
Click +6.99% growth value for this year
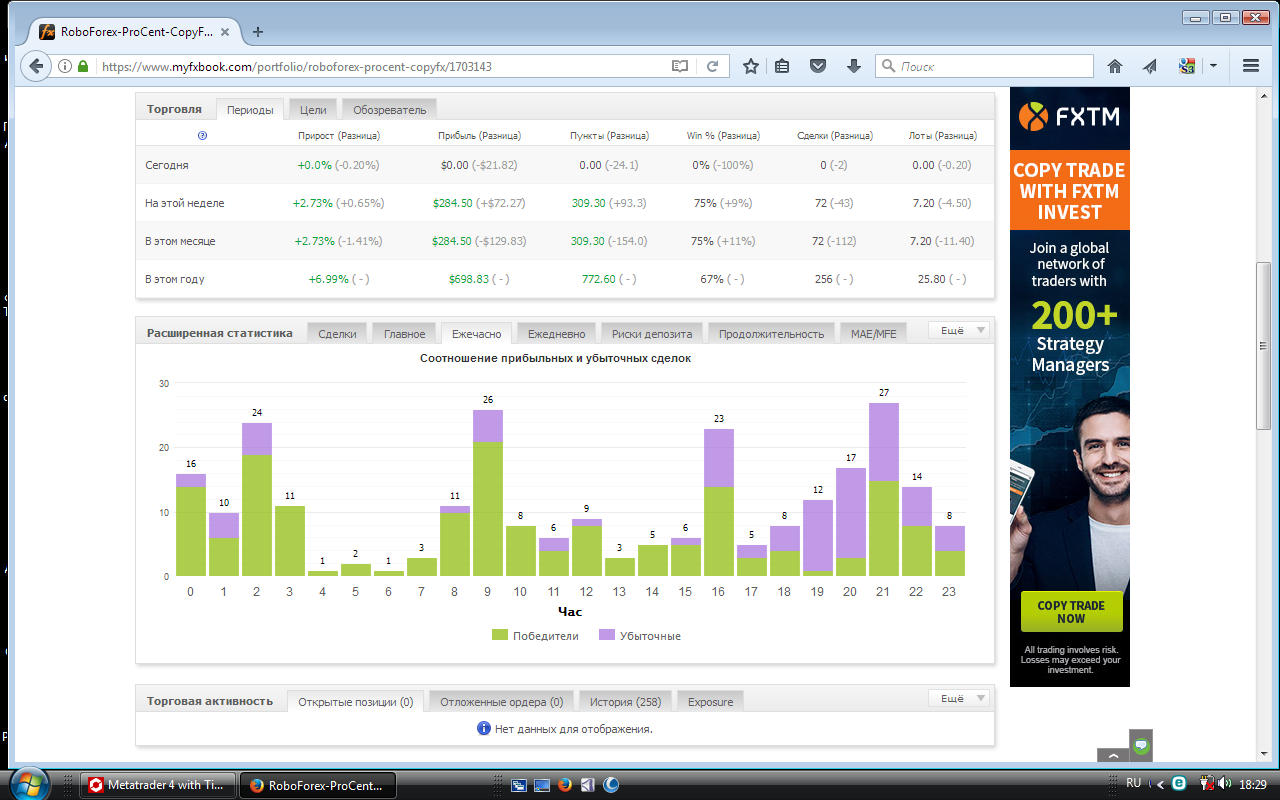328,279
